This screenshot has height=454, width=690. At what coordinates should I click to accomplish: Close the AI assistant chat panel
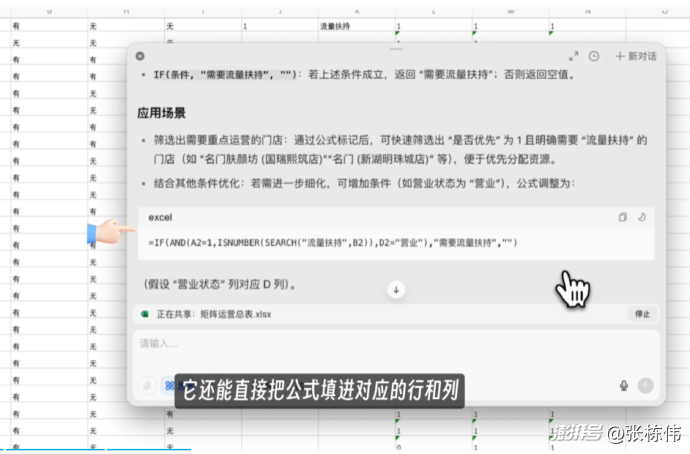click(140, 56)
